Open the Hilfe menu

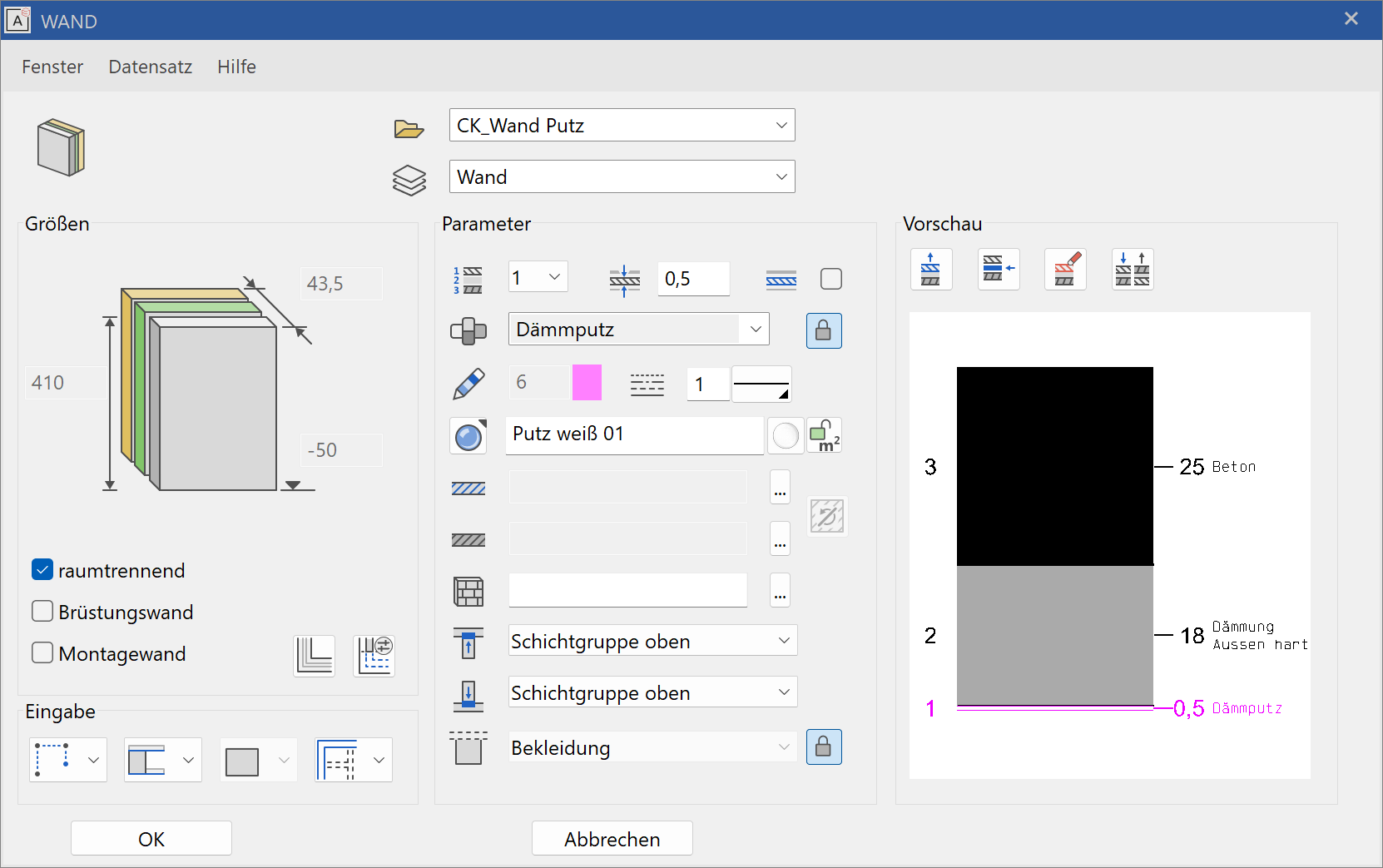pos(237,67)
